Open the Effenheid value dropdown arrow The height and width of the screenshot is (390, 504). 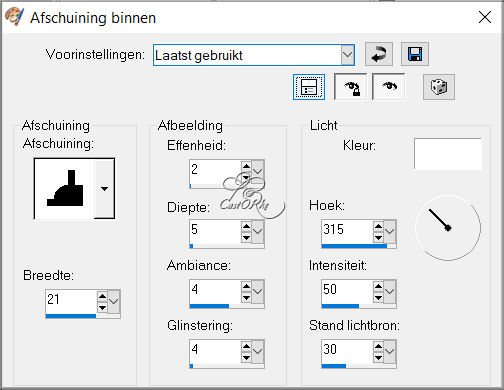pyautogui.click(x=257, y=171)
